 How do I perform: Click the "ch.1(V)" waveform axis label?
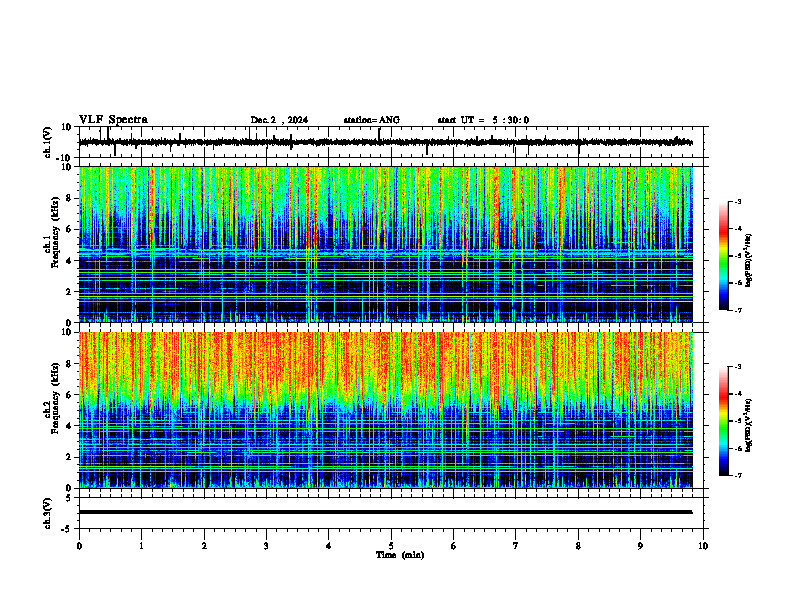pos(48,142)
